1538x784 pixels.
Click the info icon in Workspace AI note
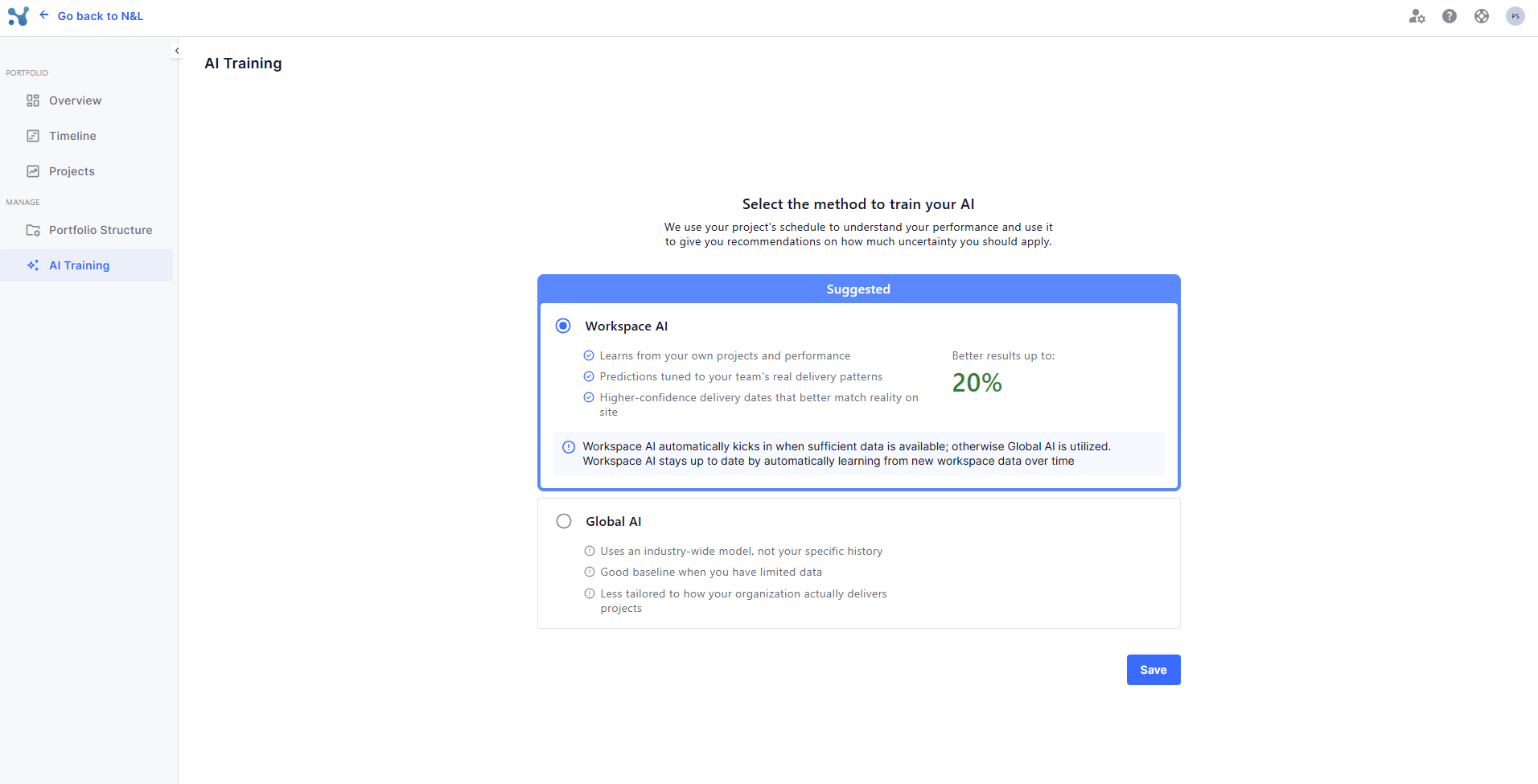pos(569,447)
